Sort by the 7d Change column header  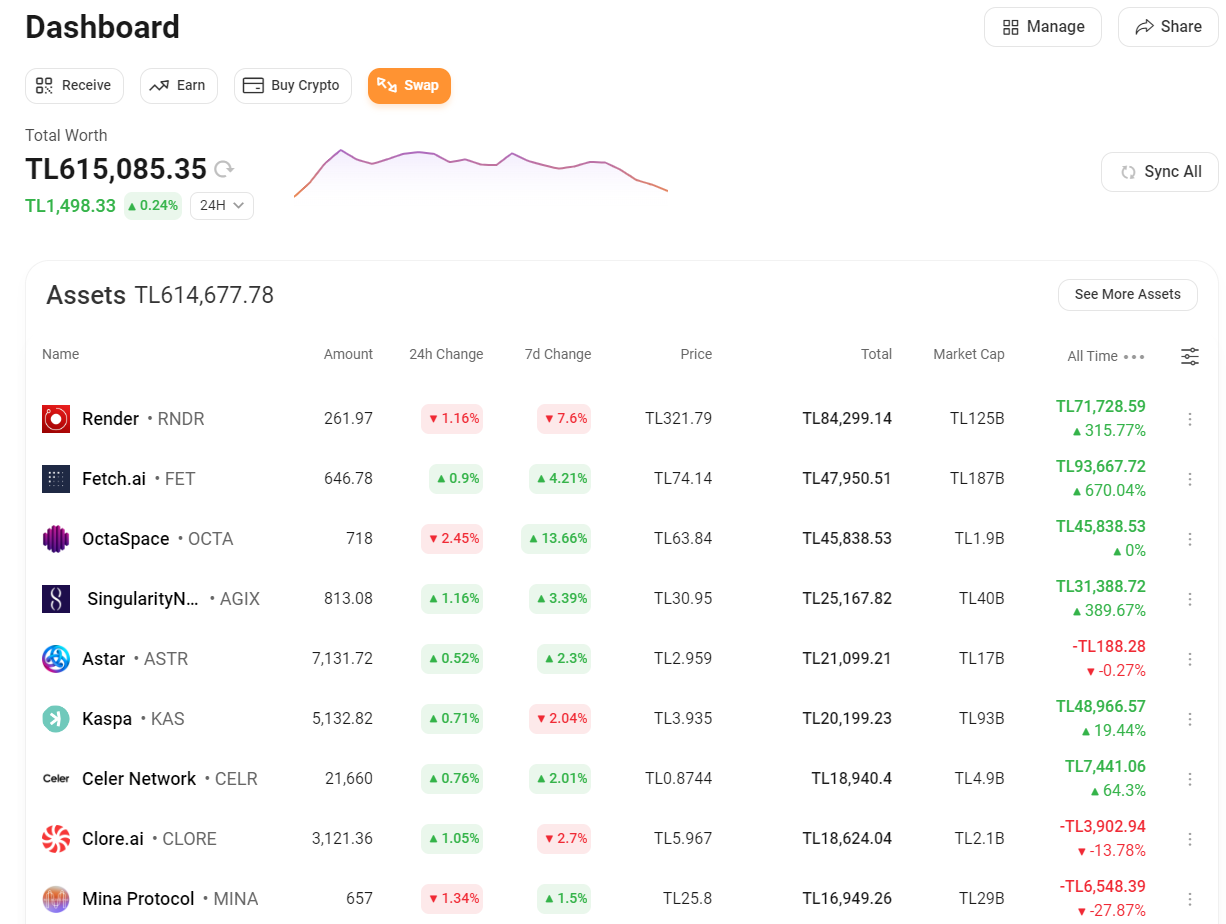(558, 354)
